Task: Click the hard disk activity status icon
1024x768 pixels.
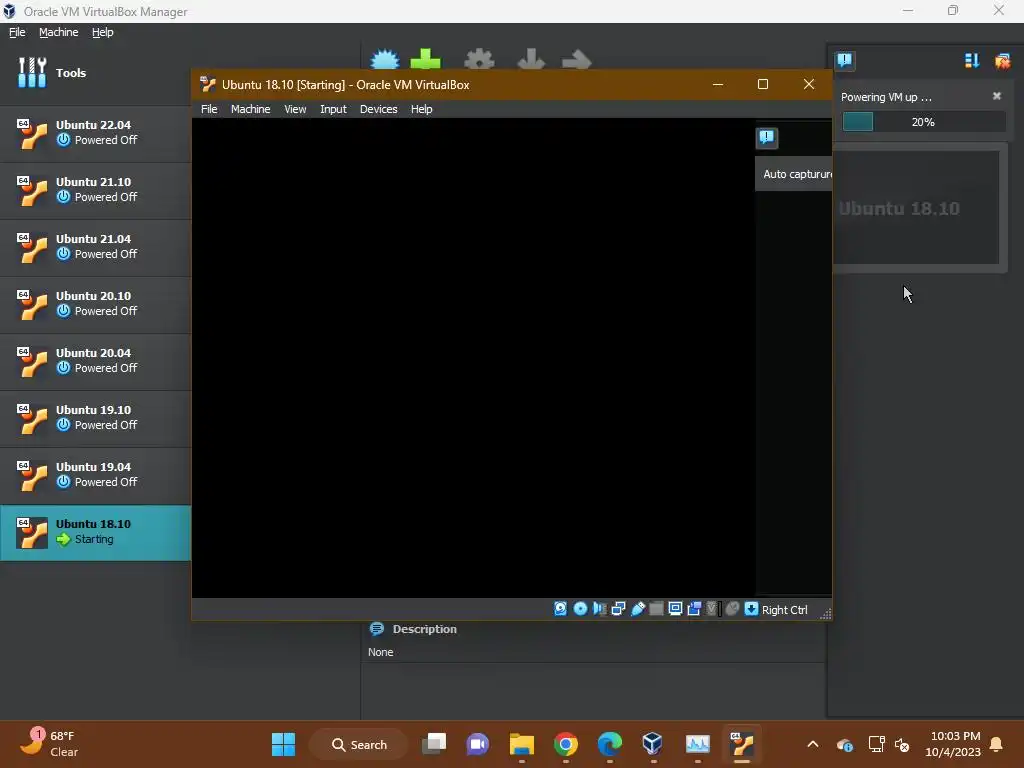Action: tap(560, 609)
